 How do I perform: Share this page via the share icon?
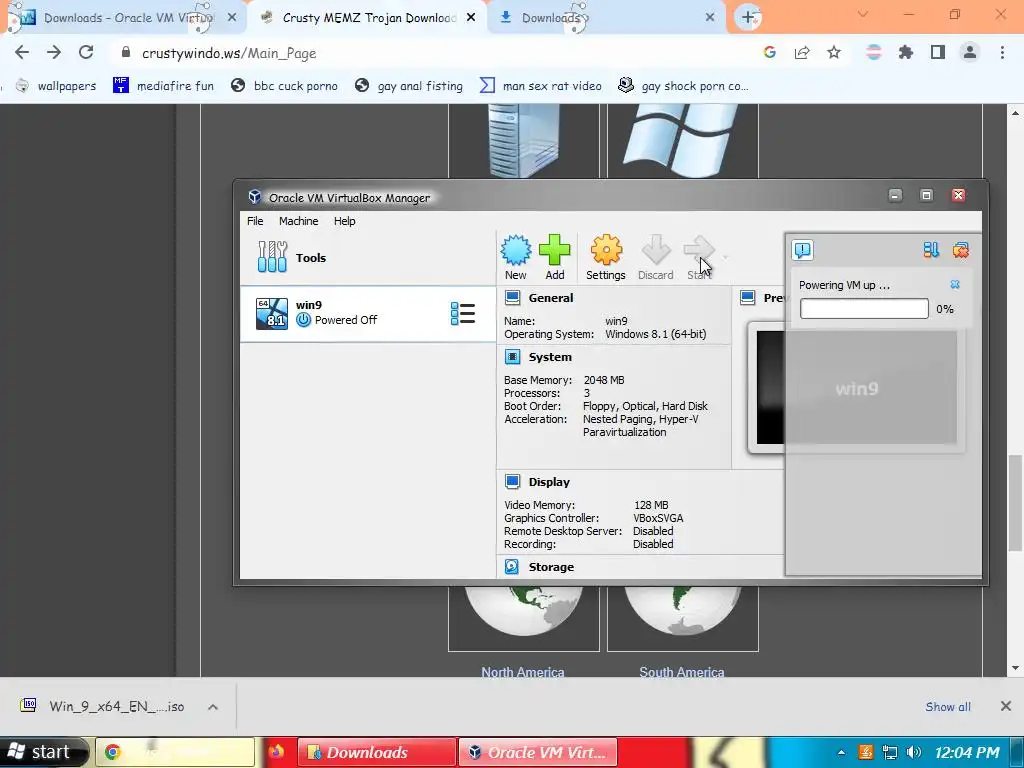802,52
